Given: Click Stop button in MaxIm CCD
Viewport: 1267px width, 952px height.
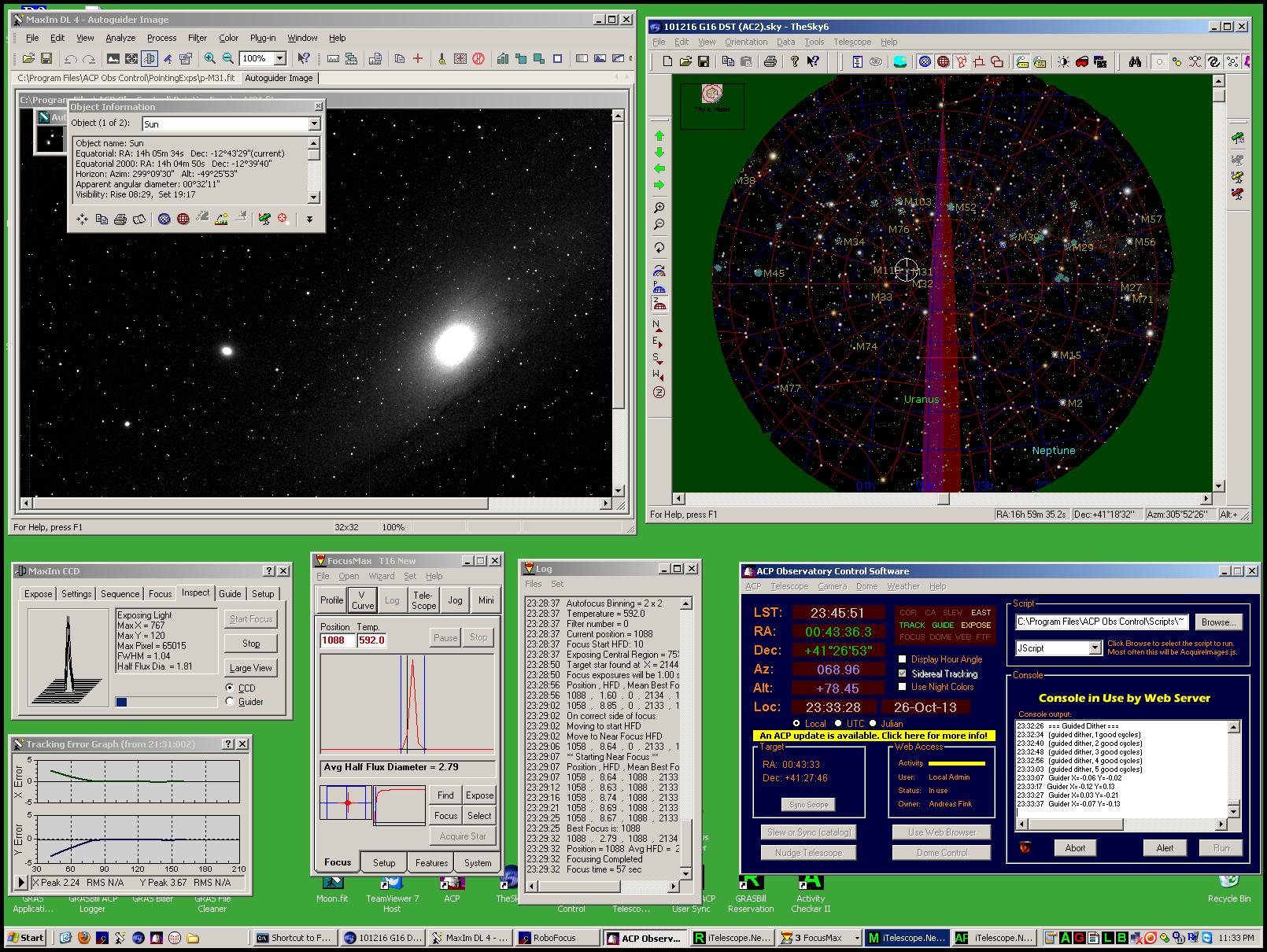Looking at the screenshot, I should [251, 644].
